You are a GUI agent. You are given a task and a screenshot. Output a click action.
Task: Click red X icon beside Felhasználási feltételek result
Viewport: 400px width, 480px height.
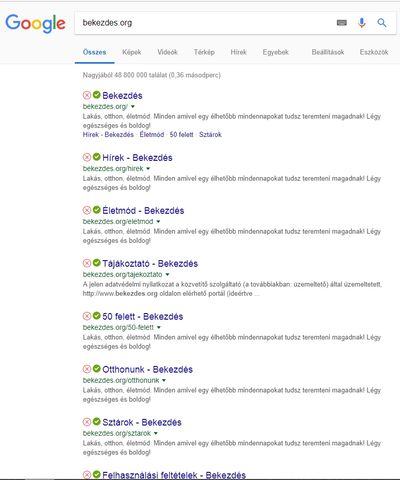(x=87, y=475)
